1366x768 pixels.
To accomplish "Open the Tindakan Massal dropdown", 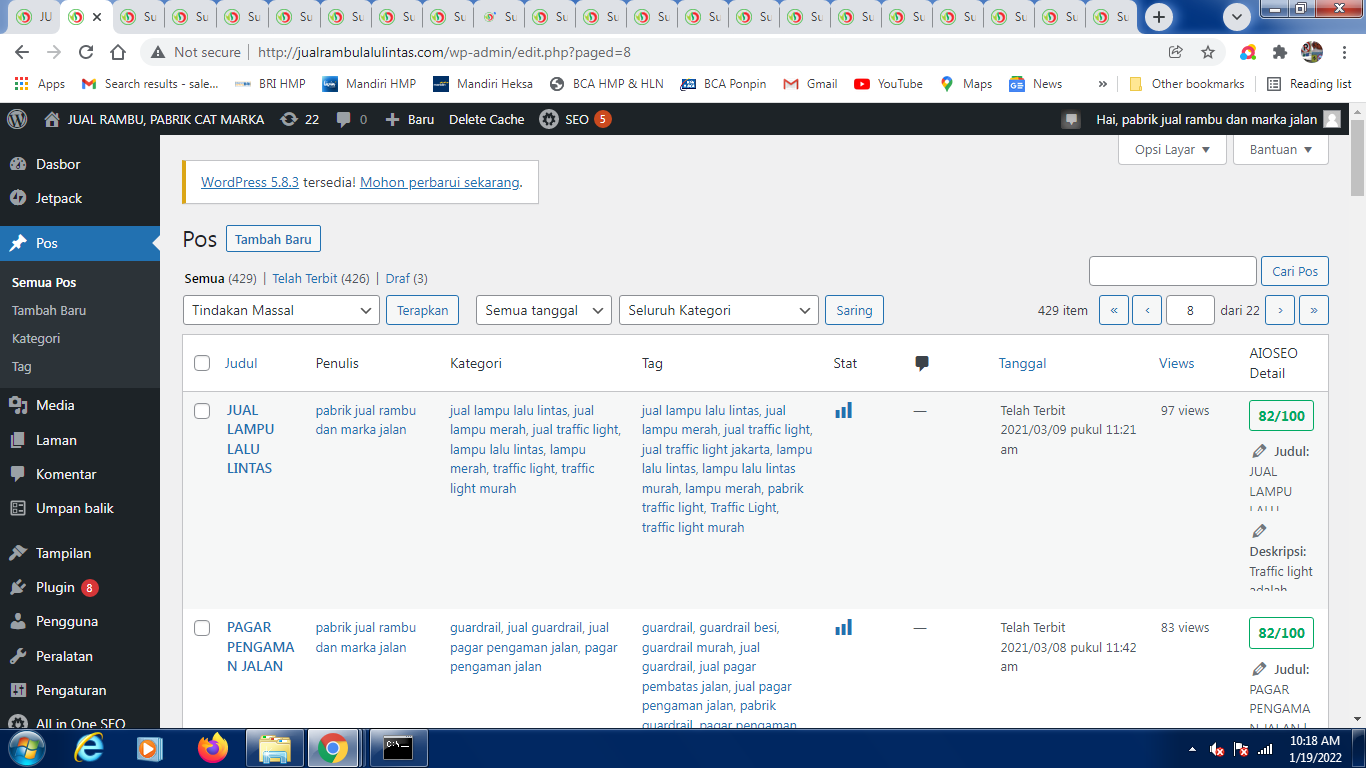I will coord(282,310).
